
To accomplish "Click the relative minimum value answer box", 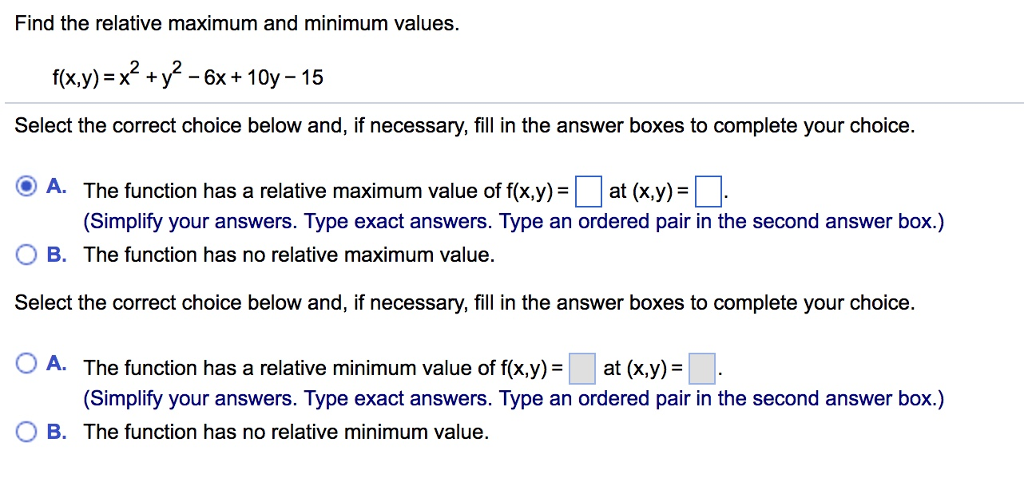I will click(x=583, y=369).
